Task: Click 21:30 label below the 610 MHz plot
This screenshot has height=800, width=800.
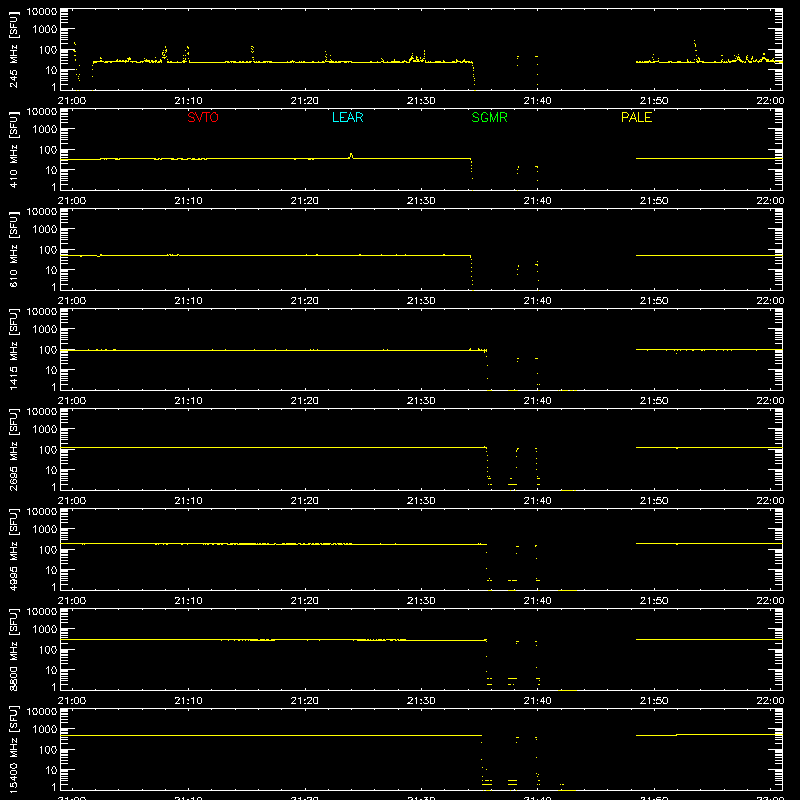Action: 421,301
